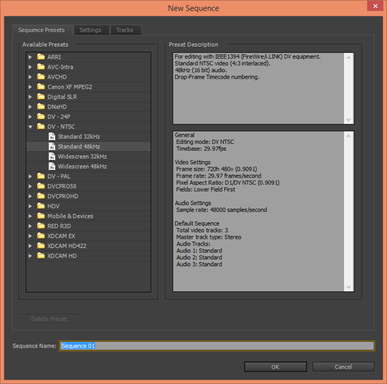Click the RED R3D folder icon
Screen dimensions: 387x384
(41, 226)
